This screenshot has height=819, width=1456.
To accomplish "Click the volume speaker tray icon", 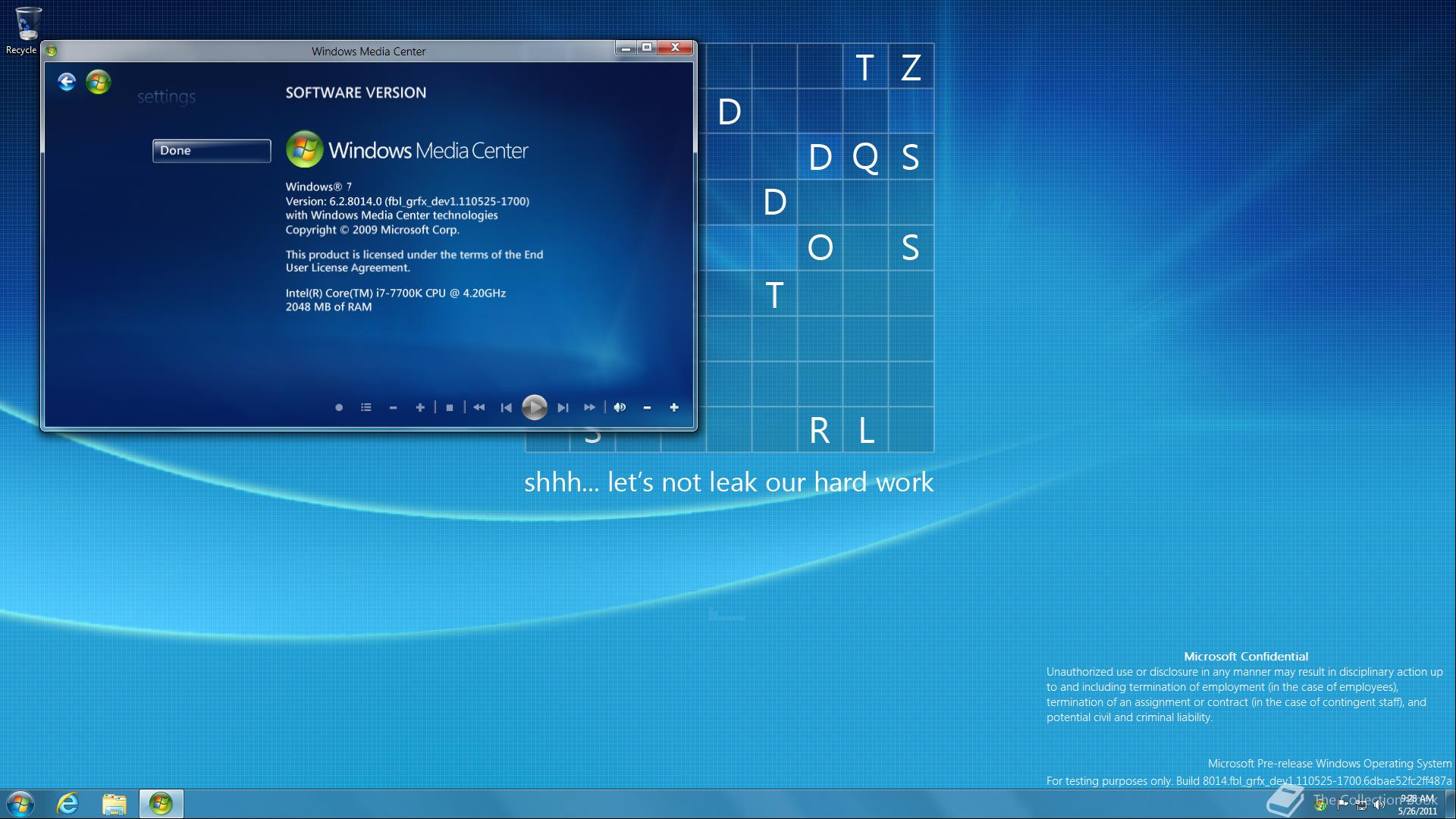I will click(1379, 805).
